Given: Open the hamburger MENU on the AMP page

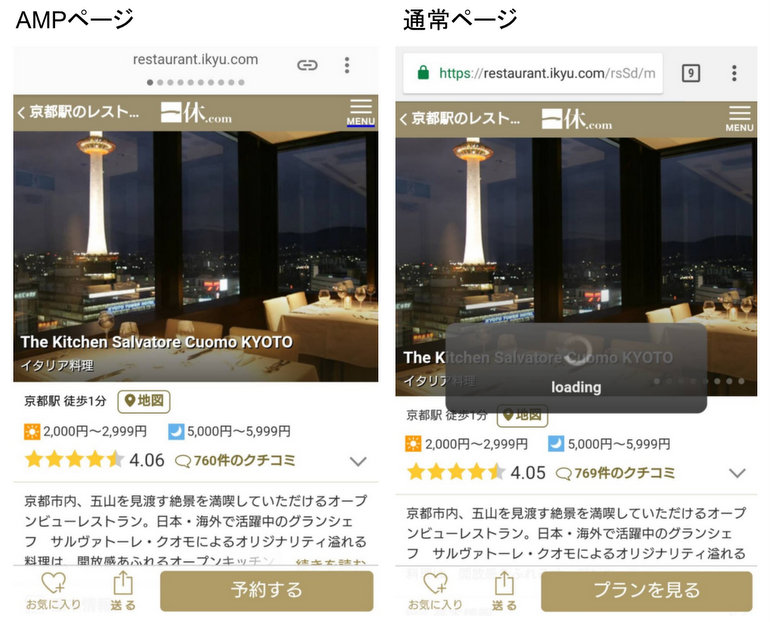Looking at the screenshot, I should (360, 112).
